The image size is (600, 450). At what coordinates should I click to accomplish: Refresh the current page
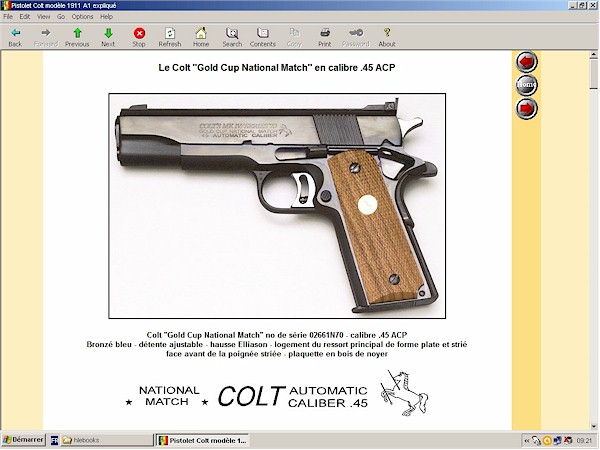point(170,38)
